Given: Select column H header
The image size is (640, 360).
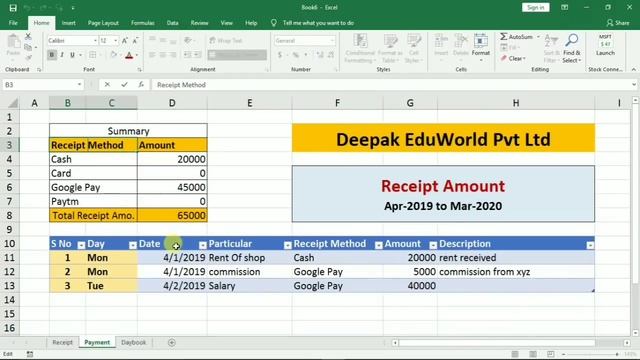Looking at the screenshot, I should (x=516, y=103).
